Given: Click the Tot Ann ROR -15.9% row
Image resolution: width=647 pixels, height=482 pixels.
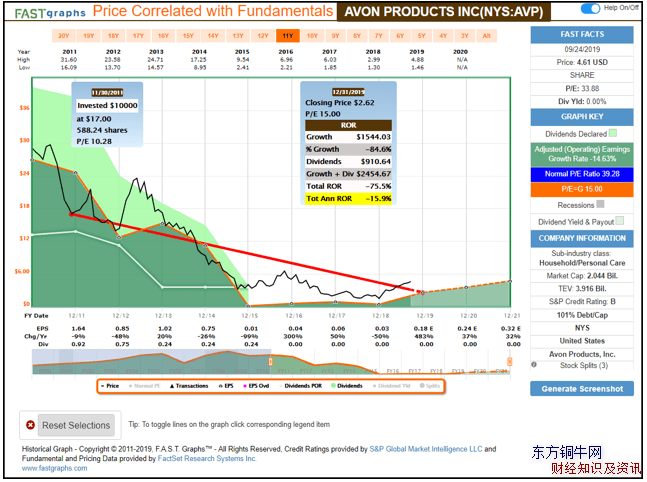Looking at the screenshot, I should [348, 198].
